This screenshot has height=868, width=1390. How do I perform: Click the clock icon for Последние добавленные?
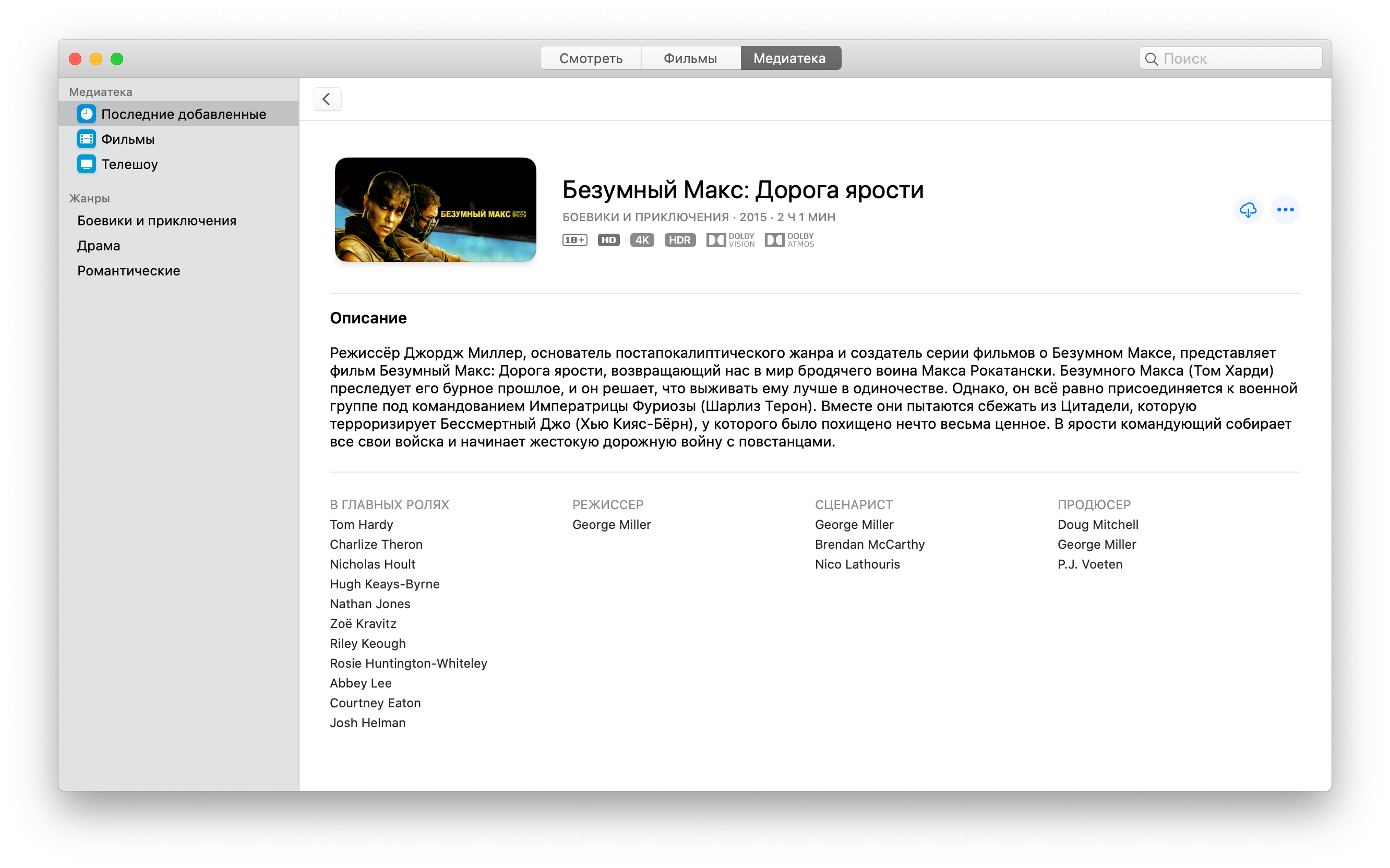pos(86,114)
